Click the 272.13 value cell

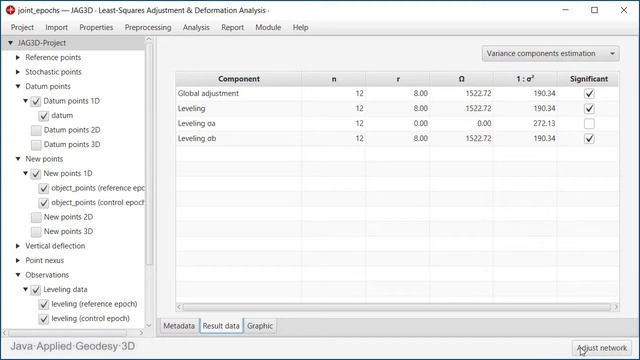click(x=525, y=123)
